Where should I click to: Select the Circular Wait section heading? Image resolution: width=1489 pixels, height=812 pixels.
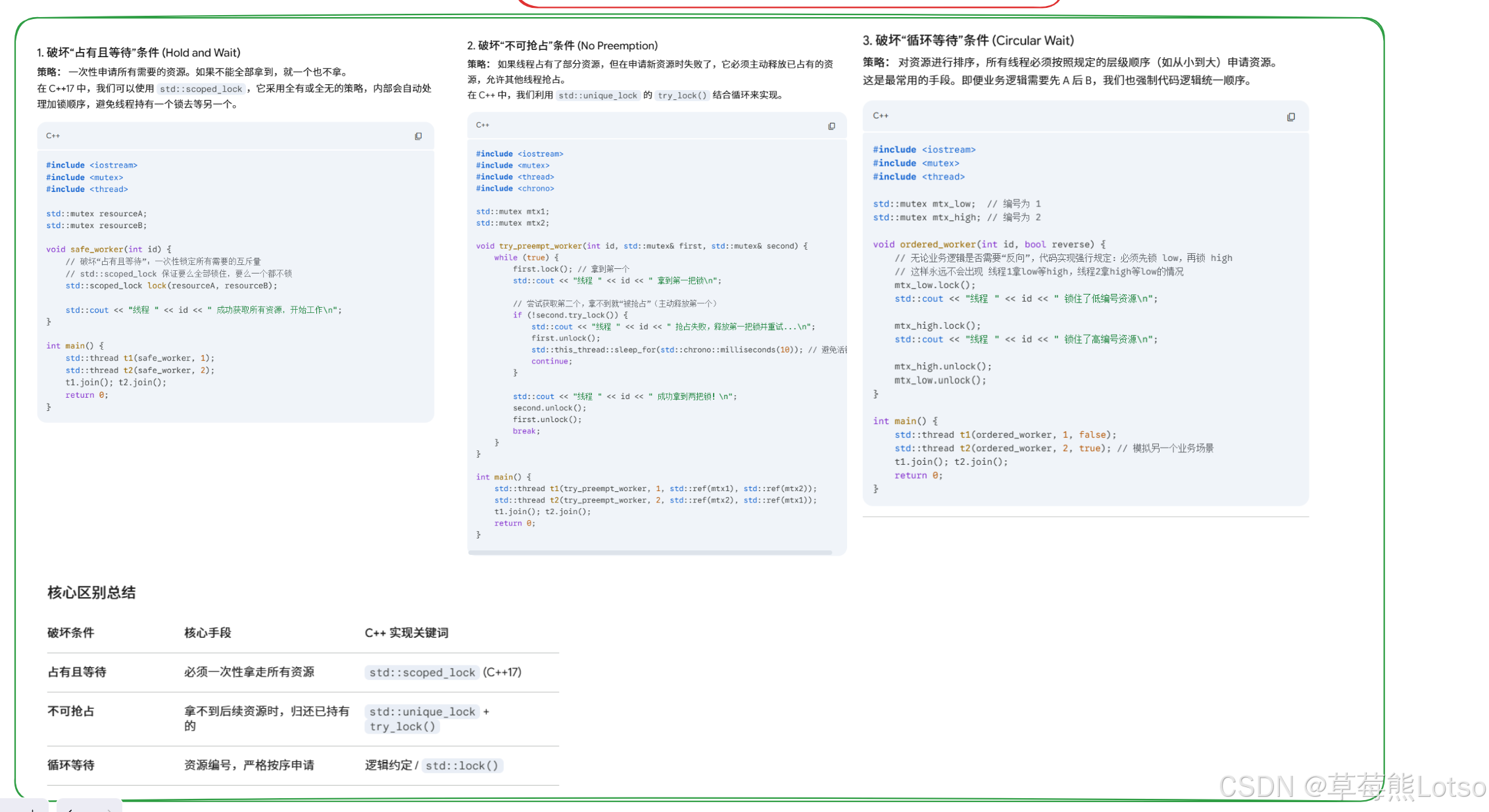(x=968, y=40)
